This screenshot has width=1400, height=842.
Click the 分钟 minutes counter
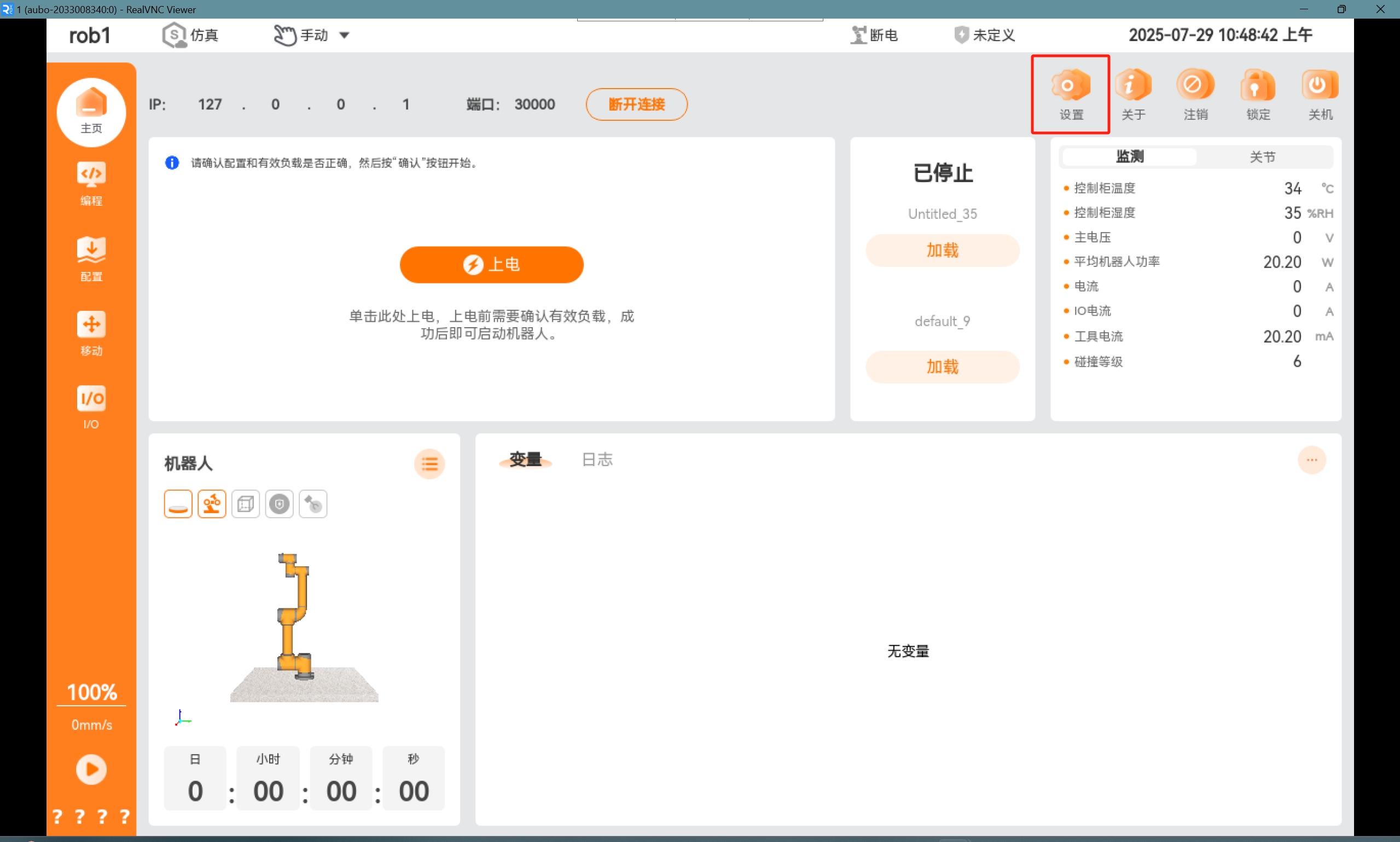[340, 777]
